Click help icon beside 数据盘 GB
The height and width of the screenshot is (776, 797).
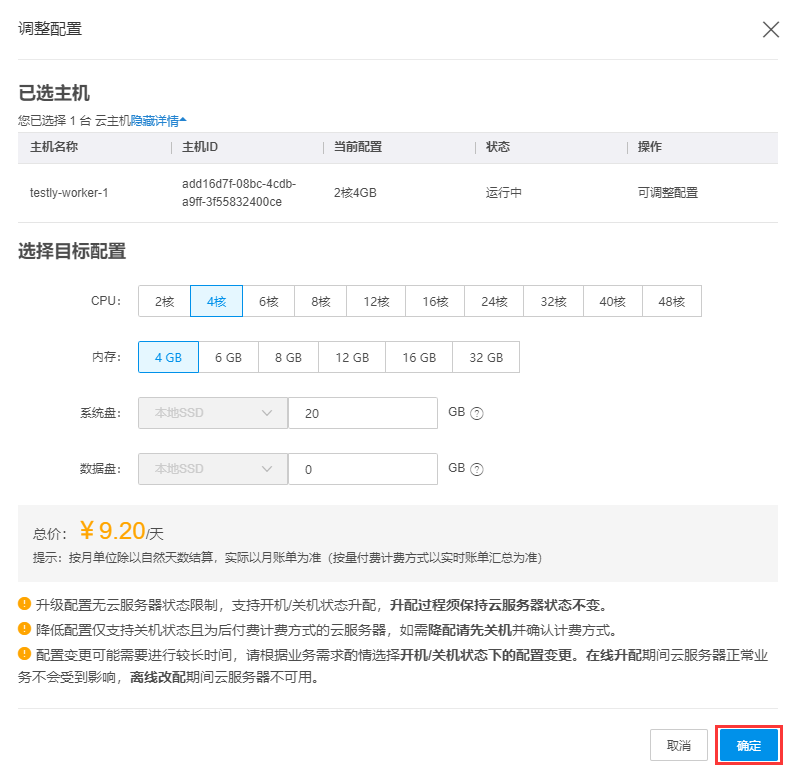(x=477, y=469)
